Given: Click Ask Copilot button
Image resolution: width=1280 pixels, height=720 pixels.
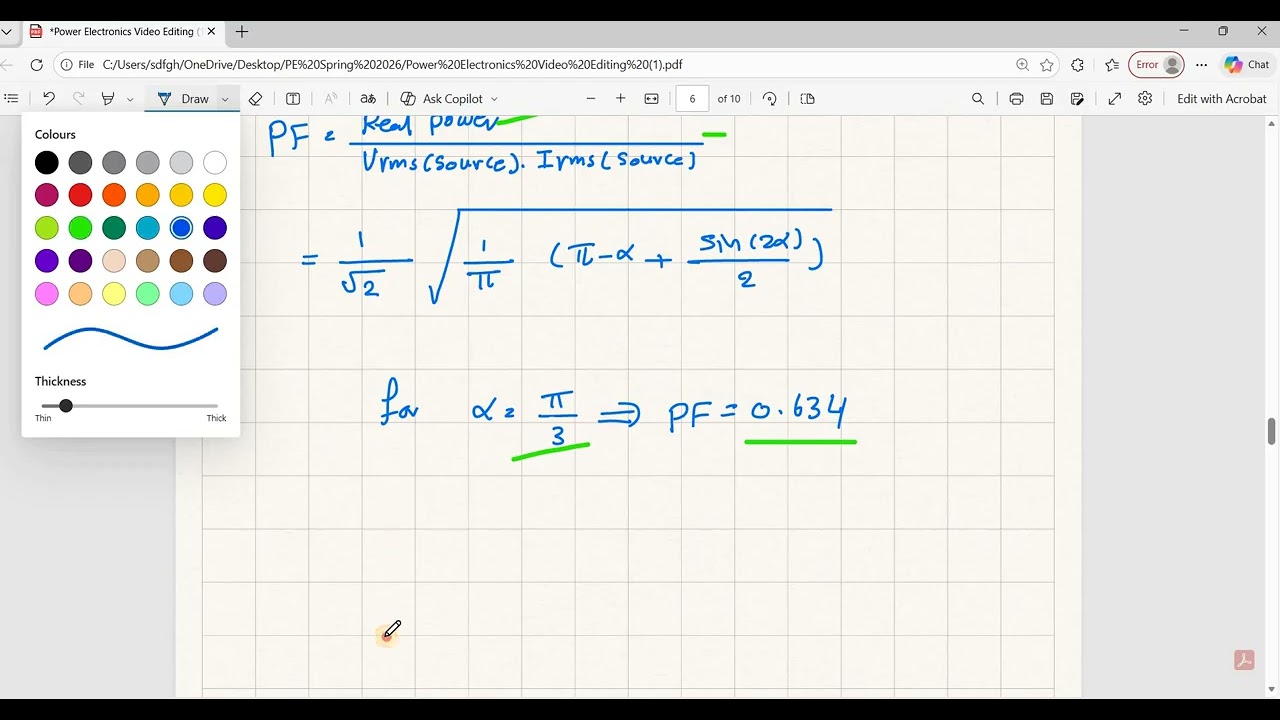Looking at the screenshot, I should (x=449, y=99).
